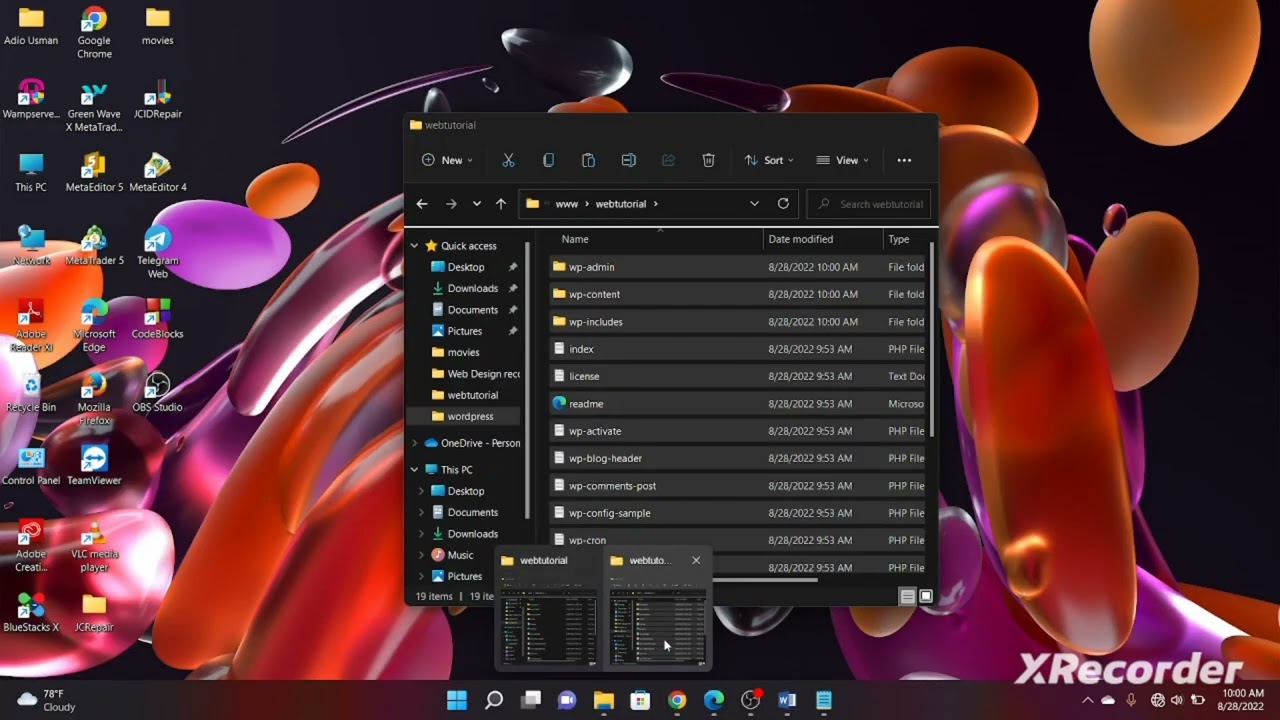This screenshot has width=1280, height=720.
Task: Open taskbar Search magnifier
Action: [x=494, y=700]
